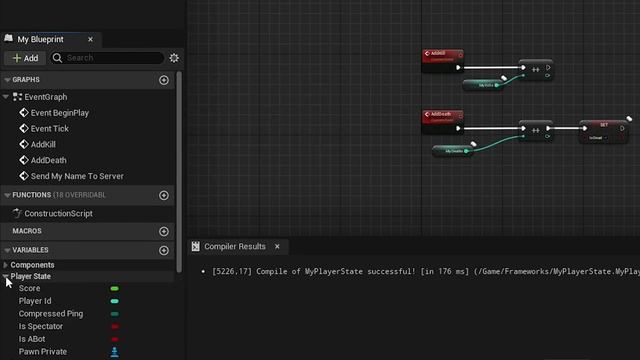Select Is ABot variable
The height and width of the screenshot is (360, 640).
(x=32, y=339)
